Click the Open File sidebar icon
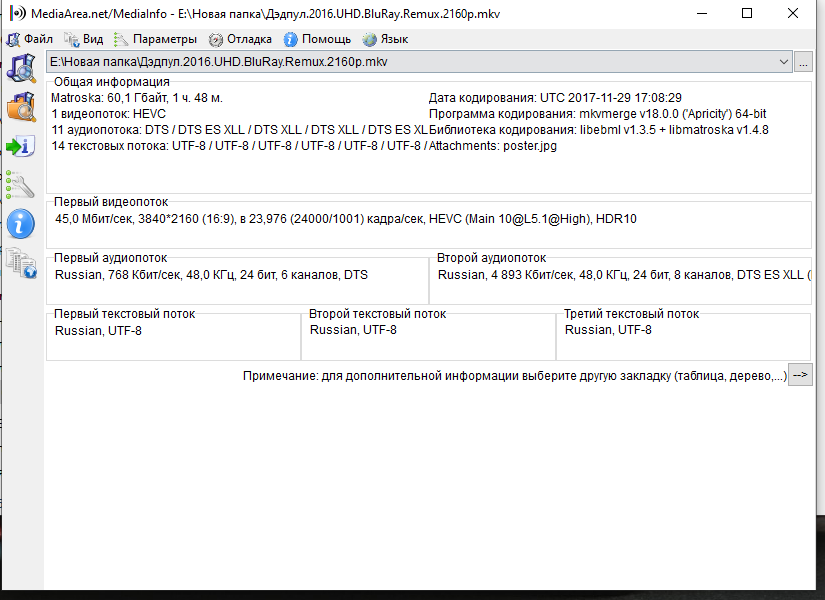 (x=21, y=68)
